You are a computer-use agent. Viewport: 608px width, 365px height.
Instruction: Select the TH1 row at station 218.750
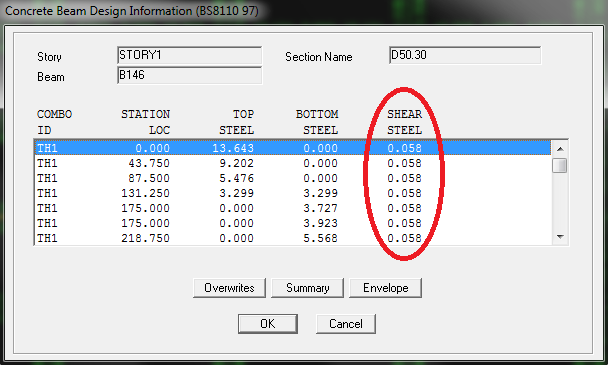pyautogui.click(x=293, y=238)
